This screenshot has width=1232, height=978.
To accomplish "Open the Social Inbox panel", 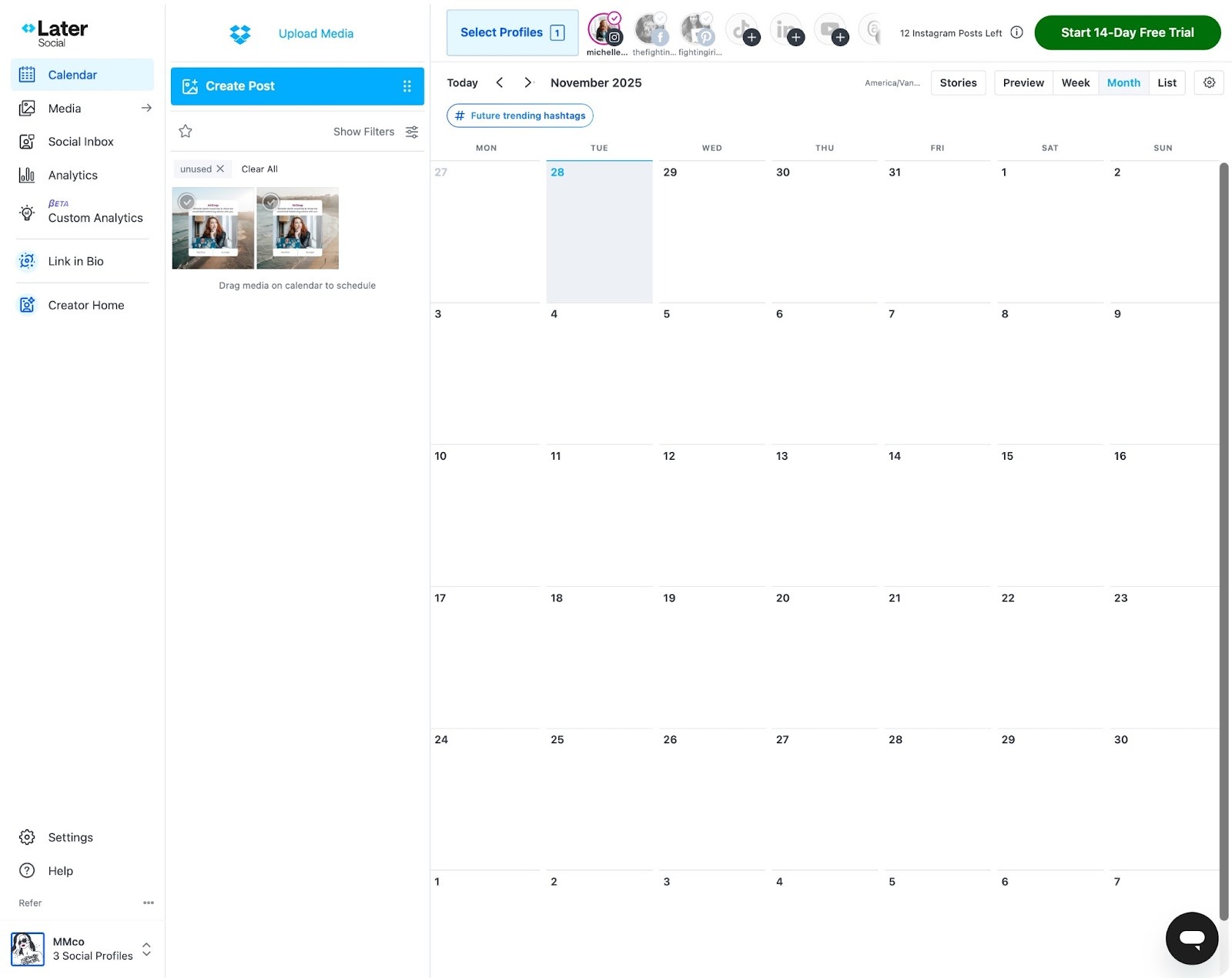I will [x=80, y=141].
